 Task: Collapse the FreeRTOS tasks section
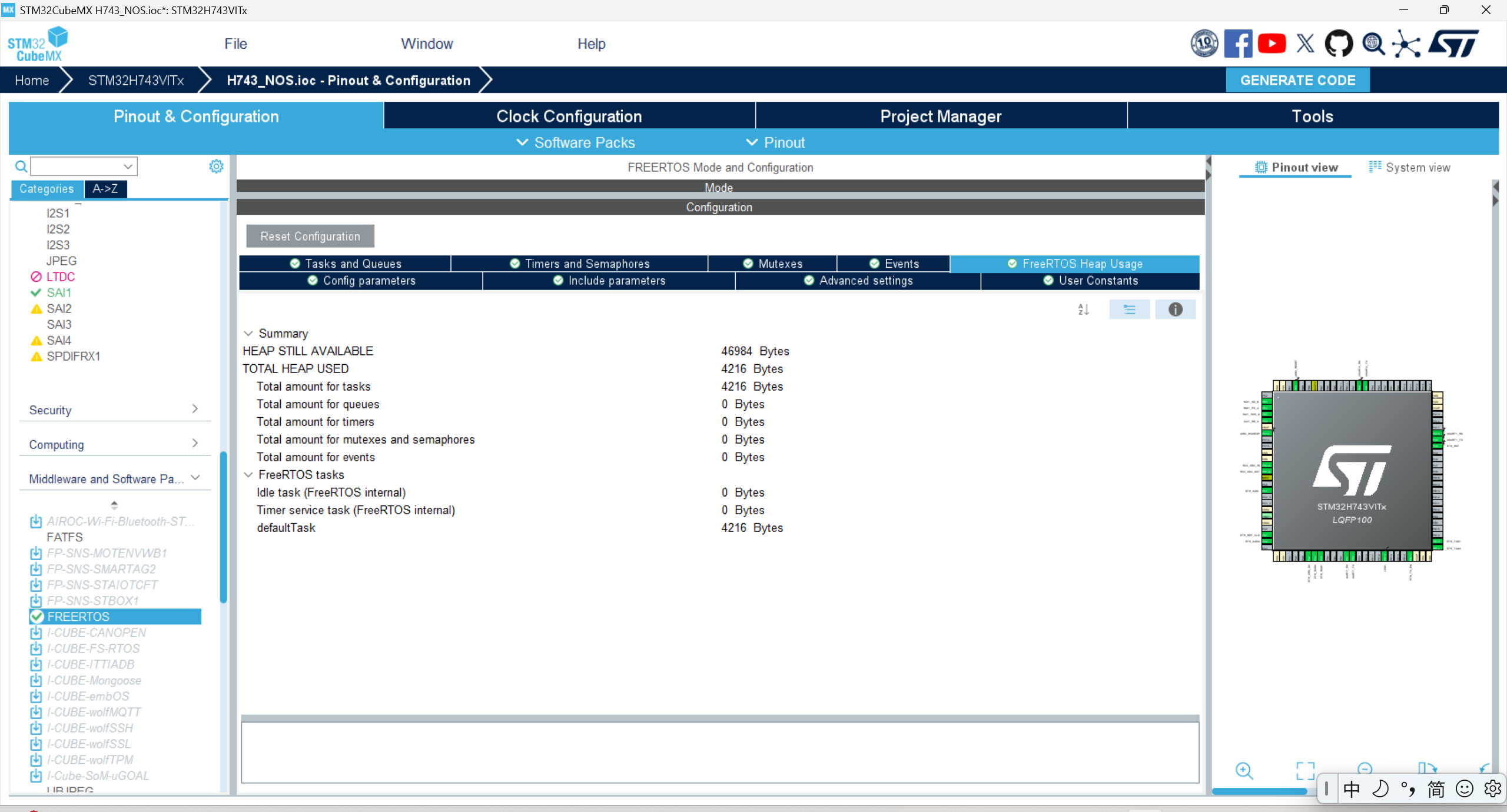point(248,475)
